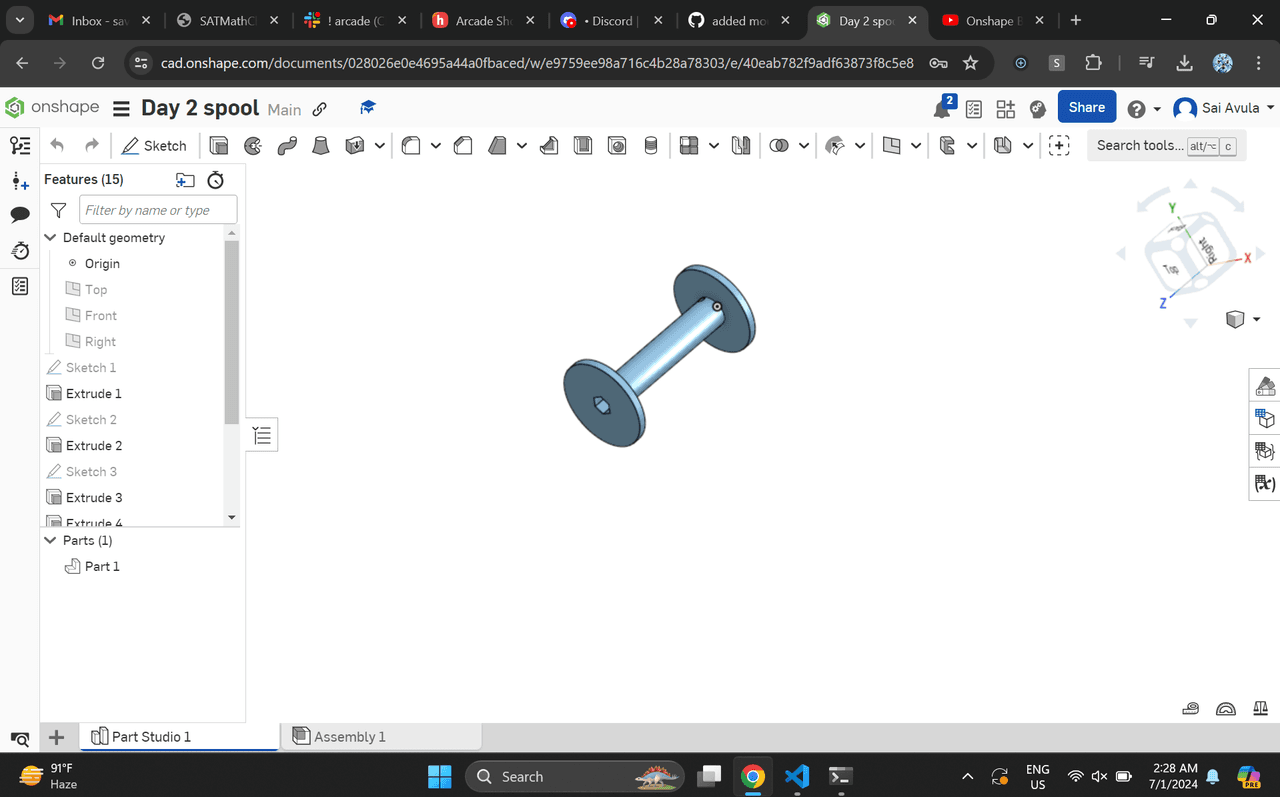Select the Hole tool
Viewport: 1280px width, 797px height.
pyautogui.click(x=617, y=146)
